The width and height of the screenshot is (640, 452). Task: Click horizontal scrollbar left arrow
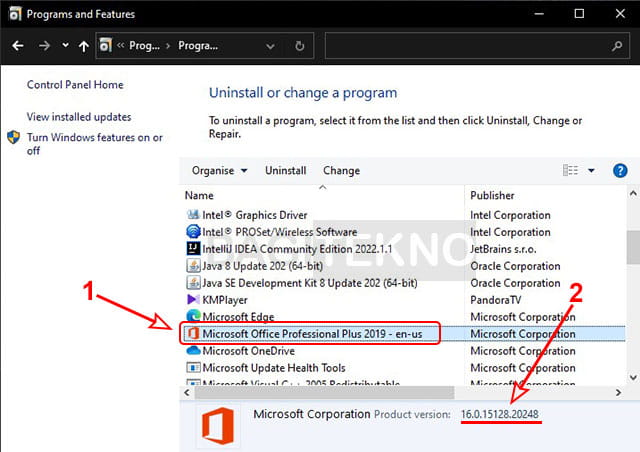click(187, 392)
